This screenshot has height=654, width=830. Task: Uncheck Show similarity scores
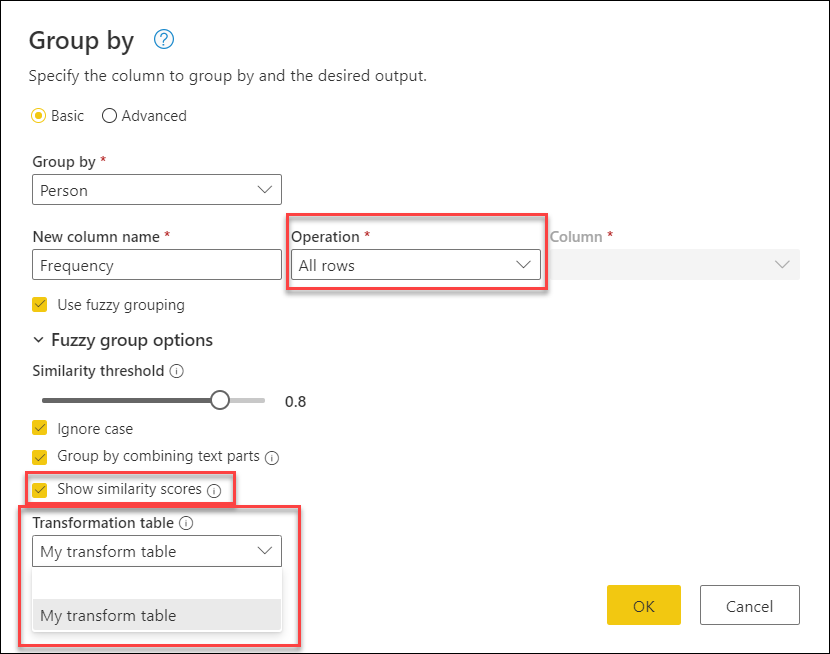pyautogui.click(x=40, y=489)
